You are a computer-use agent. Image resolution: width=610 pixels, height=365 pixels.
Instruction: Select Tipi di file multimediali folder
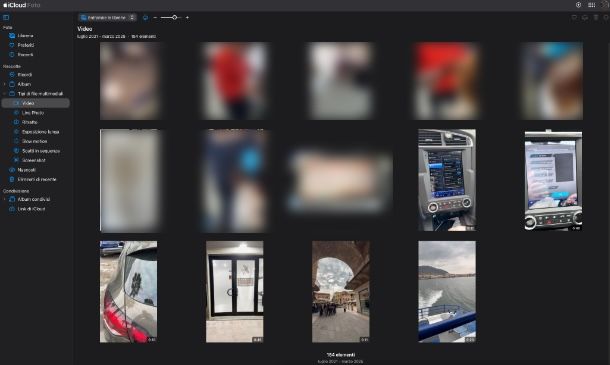pyautogui.click(x=40, y=94)
